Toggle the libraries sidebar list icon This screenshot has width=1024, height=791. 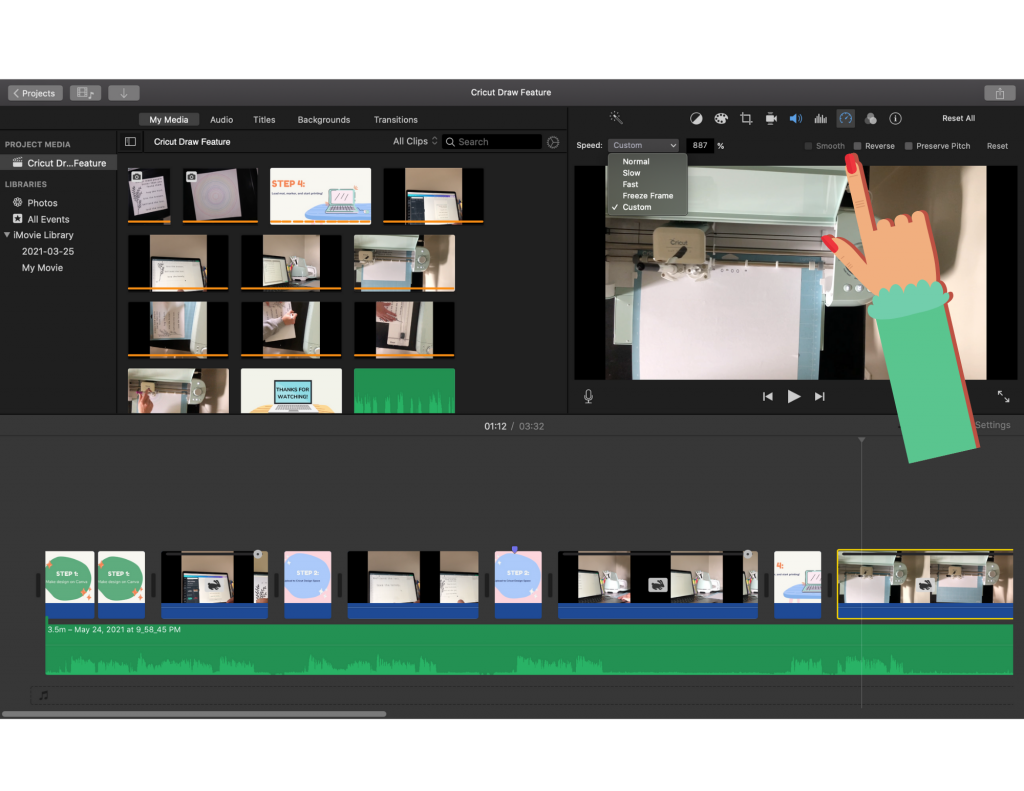coord(131,142)
